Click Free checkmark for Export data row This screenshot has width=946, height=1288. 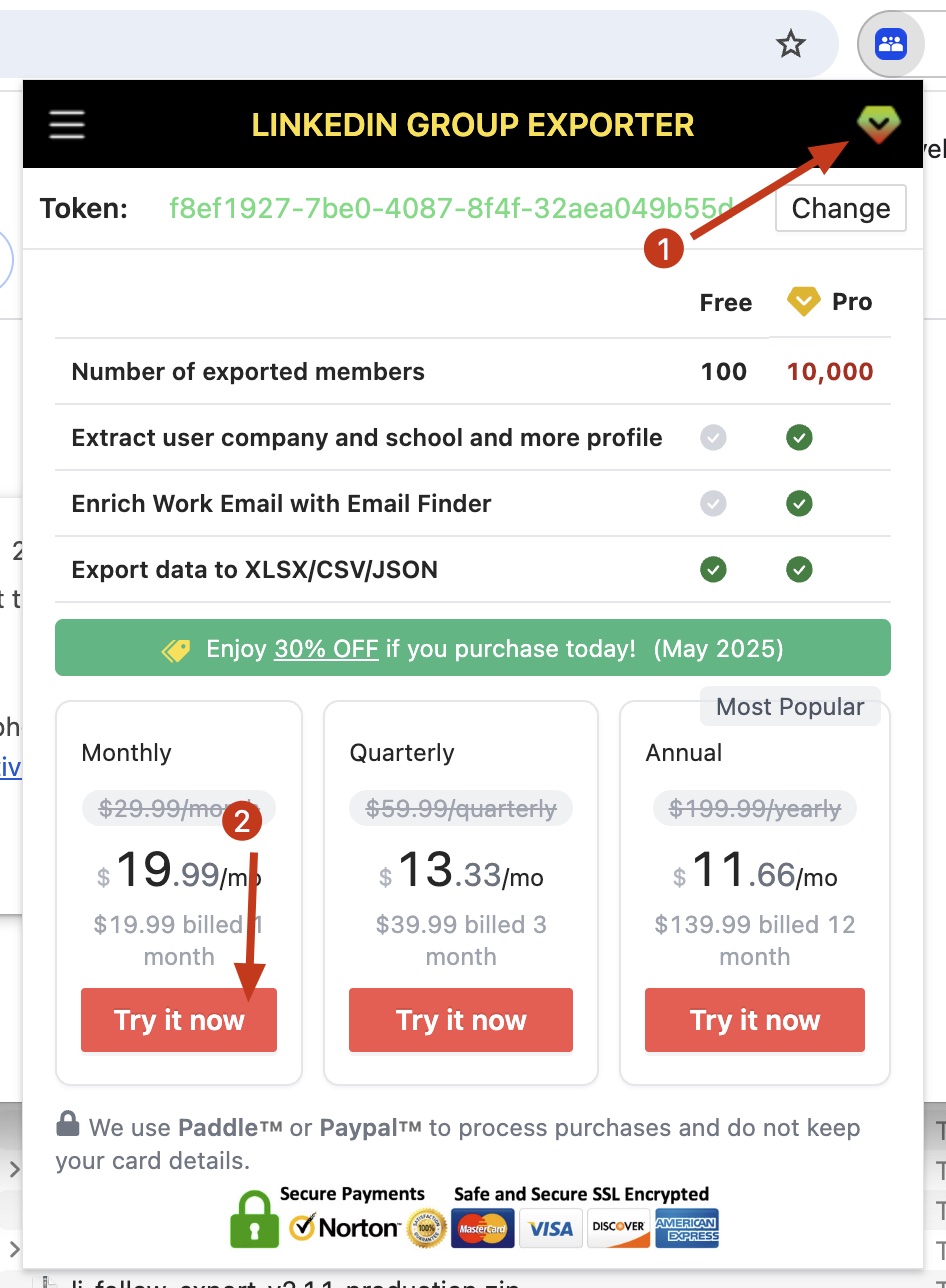point(713,570)
